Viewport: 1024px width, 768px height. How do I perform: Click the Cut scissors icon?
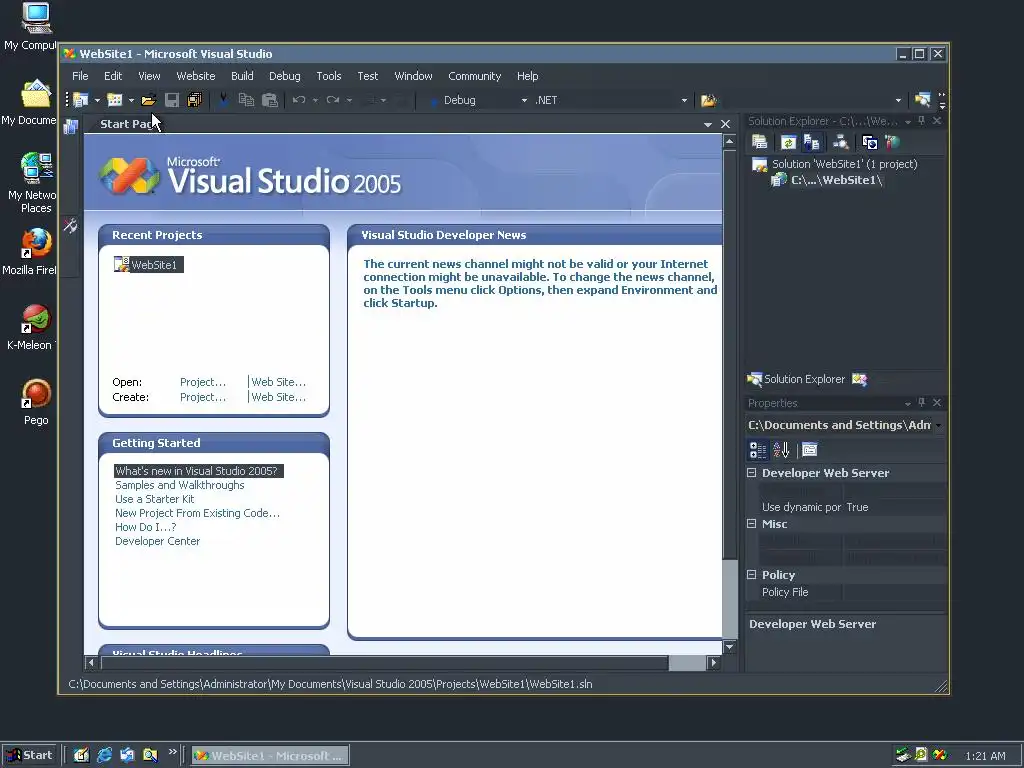[x=223, y=100]
